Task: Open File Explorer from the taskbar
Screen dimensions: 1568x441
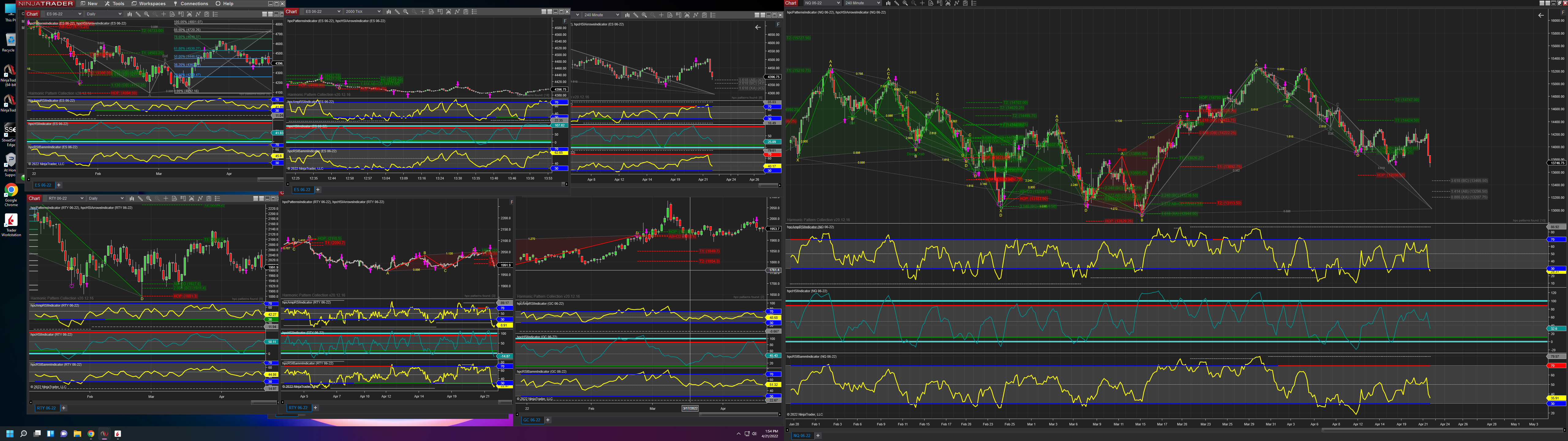Action: click(77, 434)
